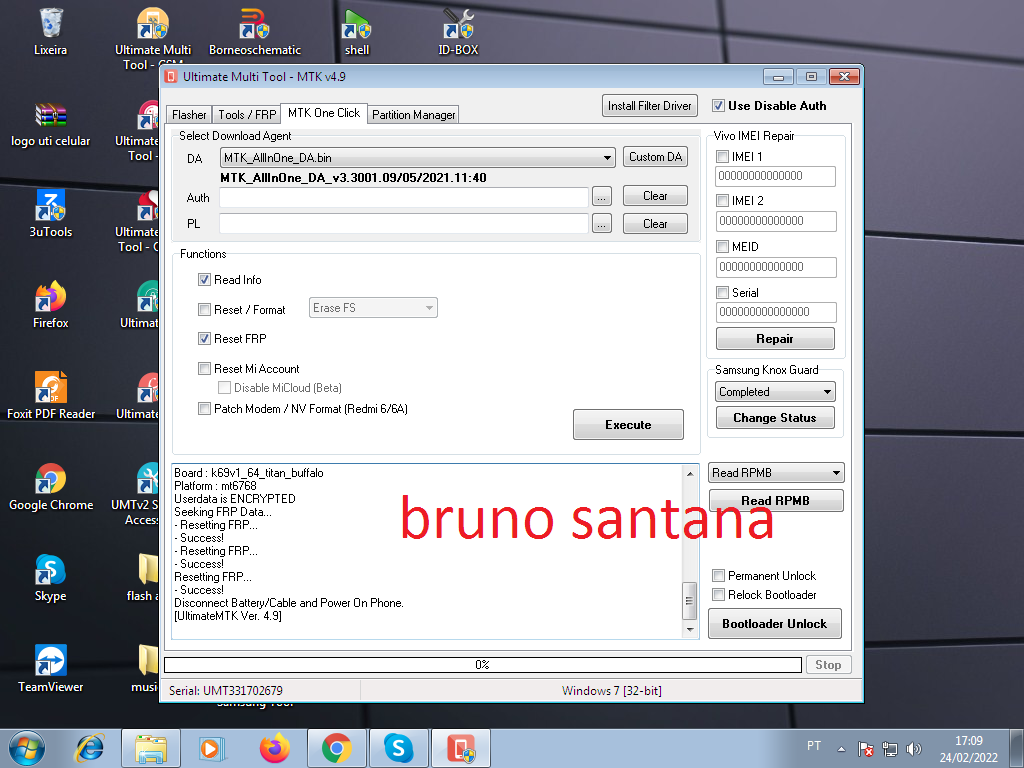Viewport: 1024px width, 768px height.
Task: Open the Erase FS dropdown
Action: tap(373, 308)
